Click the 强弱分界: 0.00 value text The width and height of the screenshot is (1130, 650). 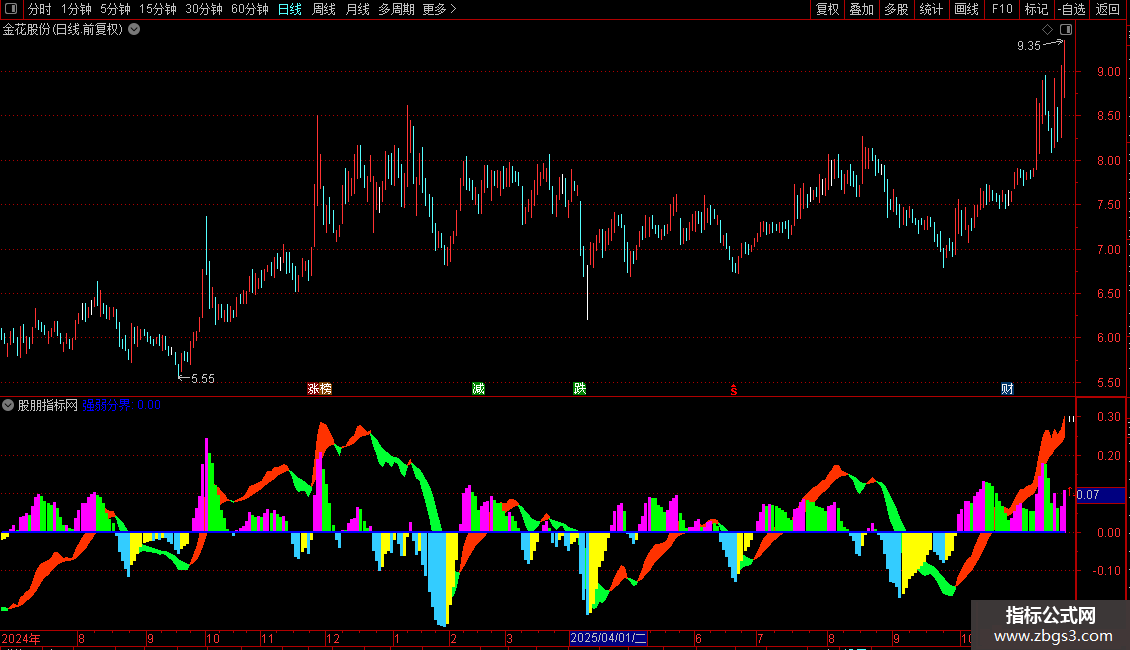click(x=122, y=405)
